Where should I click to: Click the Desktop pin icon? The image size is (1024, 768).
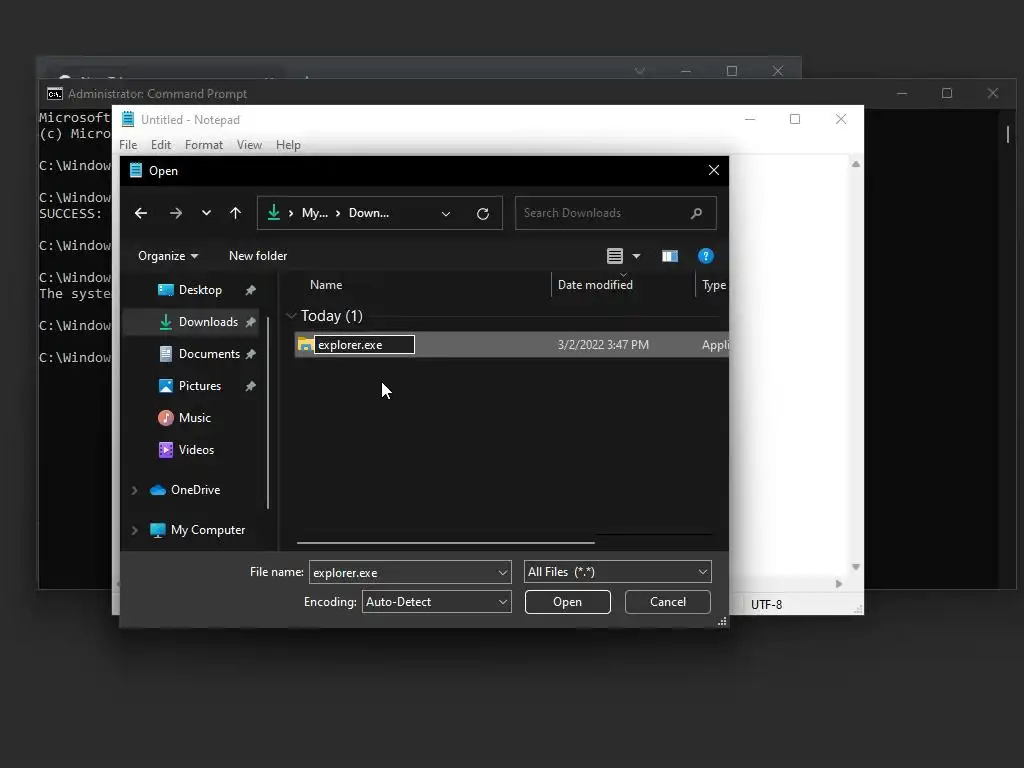[250, 290]
